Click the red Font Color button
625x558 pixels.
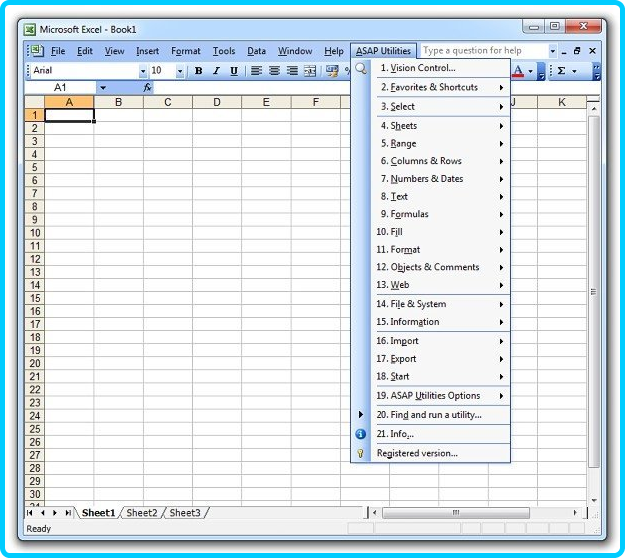518,71
